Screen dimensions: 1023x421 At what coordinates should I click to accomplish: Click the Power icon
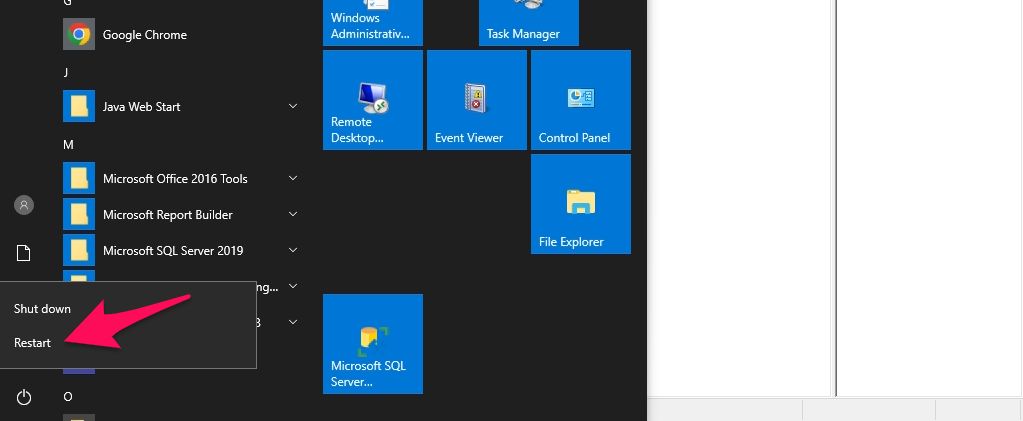24,398
